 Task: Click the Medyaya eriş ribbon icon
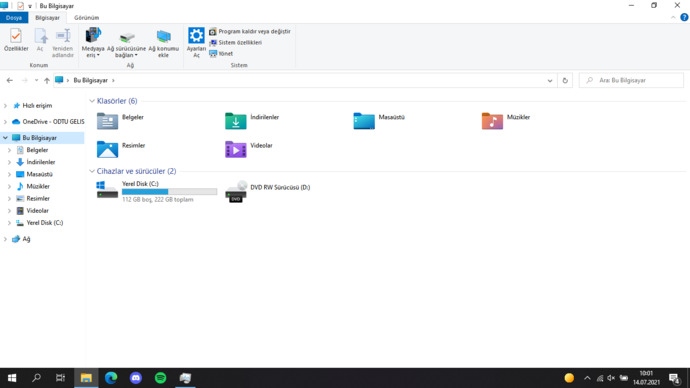point(93,43)
